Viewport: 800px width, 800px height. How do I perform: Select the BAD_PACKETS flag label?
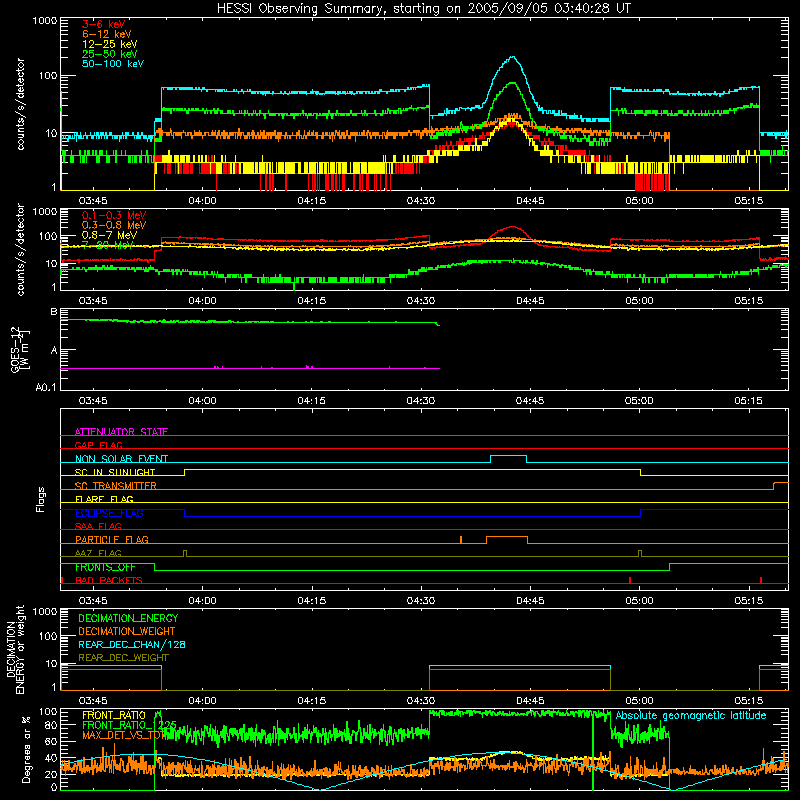click(x=109, y=580)
